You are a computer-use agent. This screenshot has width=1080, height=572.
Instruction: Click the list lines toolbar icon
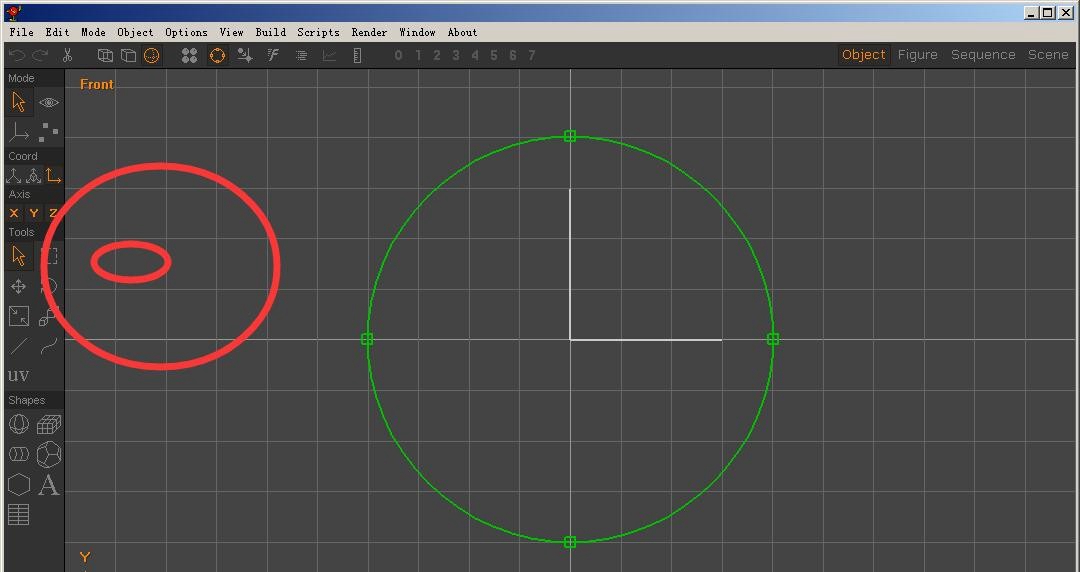pyautogui.click(x=301, y=55)
